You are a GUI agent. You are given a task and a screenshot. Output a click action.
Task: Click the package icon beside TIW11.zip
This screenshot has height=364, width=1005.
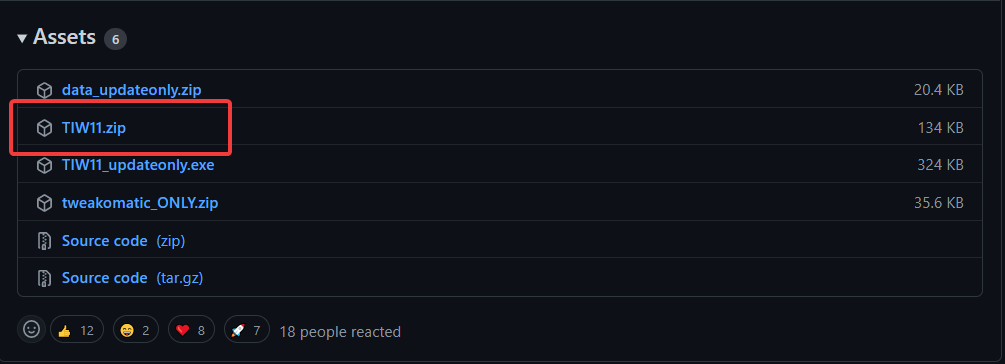coord(44,128)
